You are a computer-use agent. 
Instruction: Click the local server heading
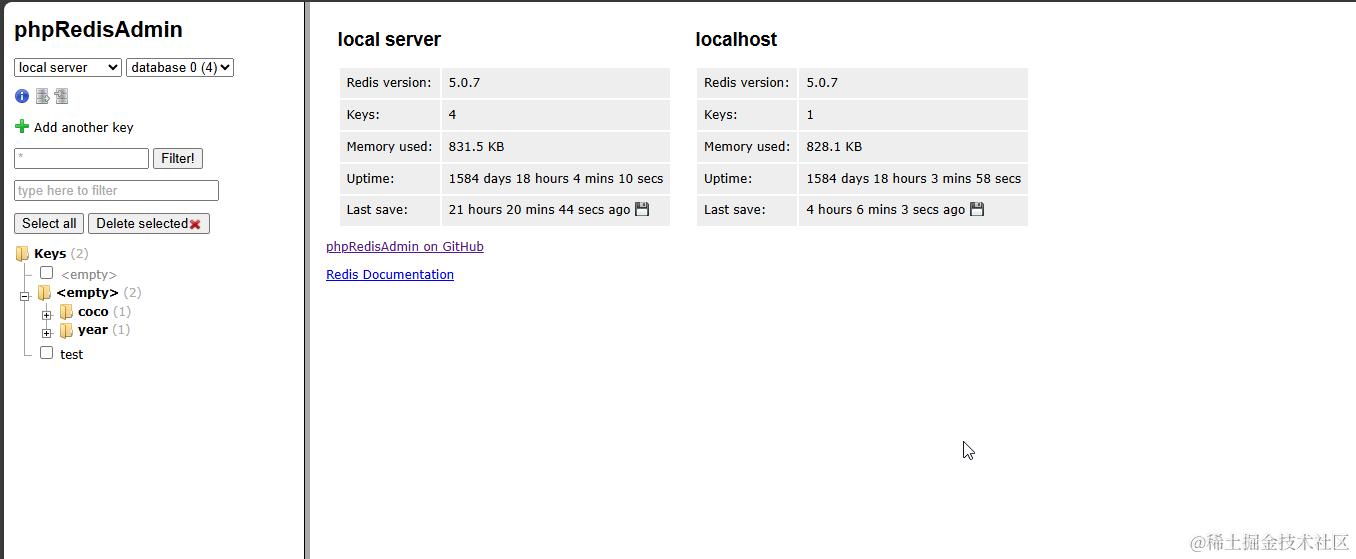coord(389,39)
